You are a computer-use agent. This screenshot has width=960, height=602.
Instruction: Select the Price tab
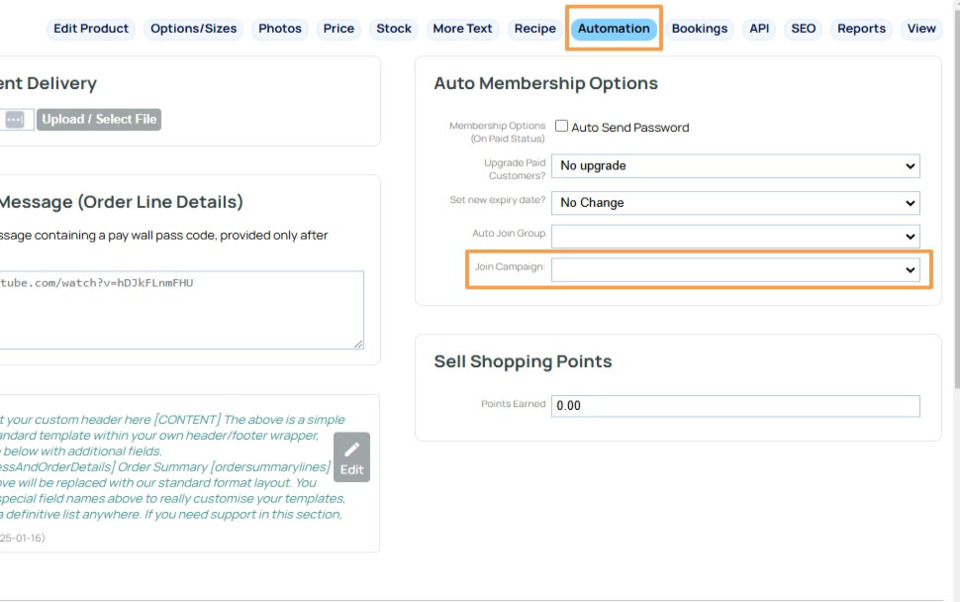(339, 29)
